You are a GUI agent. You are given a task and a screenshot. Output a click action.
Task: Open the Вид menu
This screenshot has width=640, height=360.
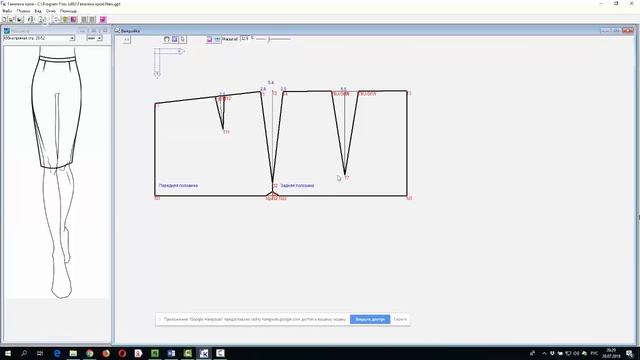[38, 11]
